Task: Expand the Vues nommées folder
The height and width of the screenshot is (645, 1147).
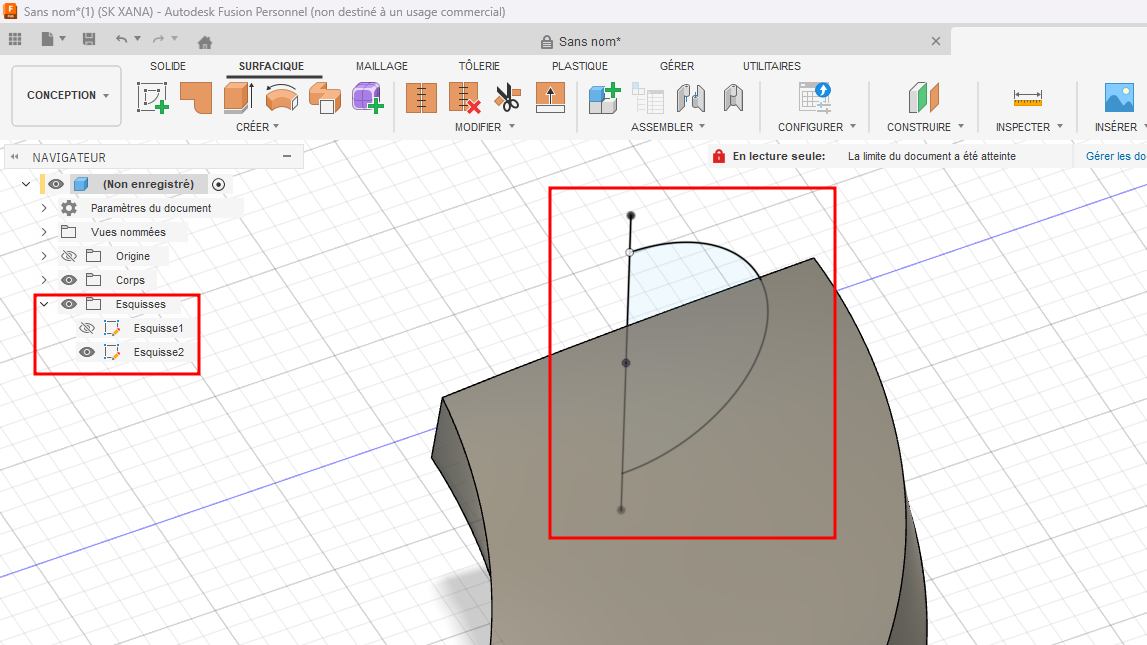Action: (x=44, y=232)
